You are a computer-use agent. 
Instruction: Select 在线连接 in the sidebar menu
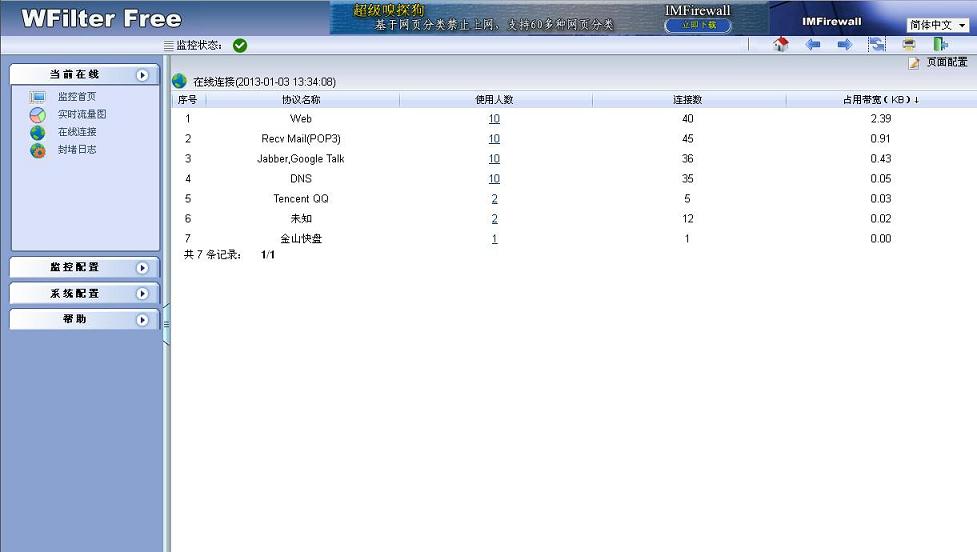click(x=77, y=132)
